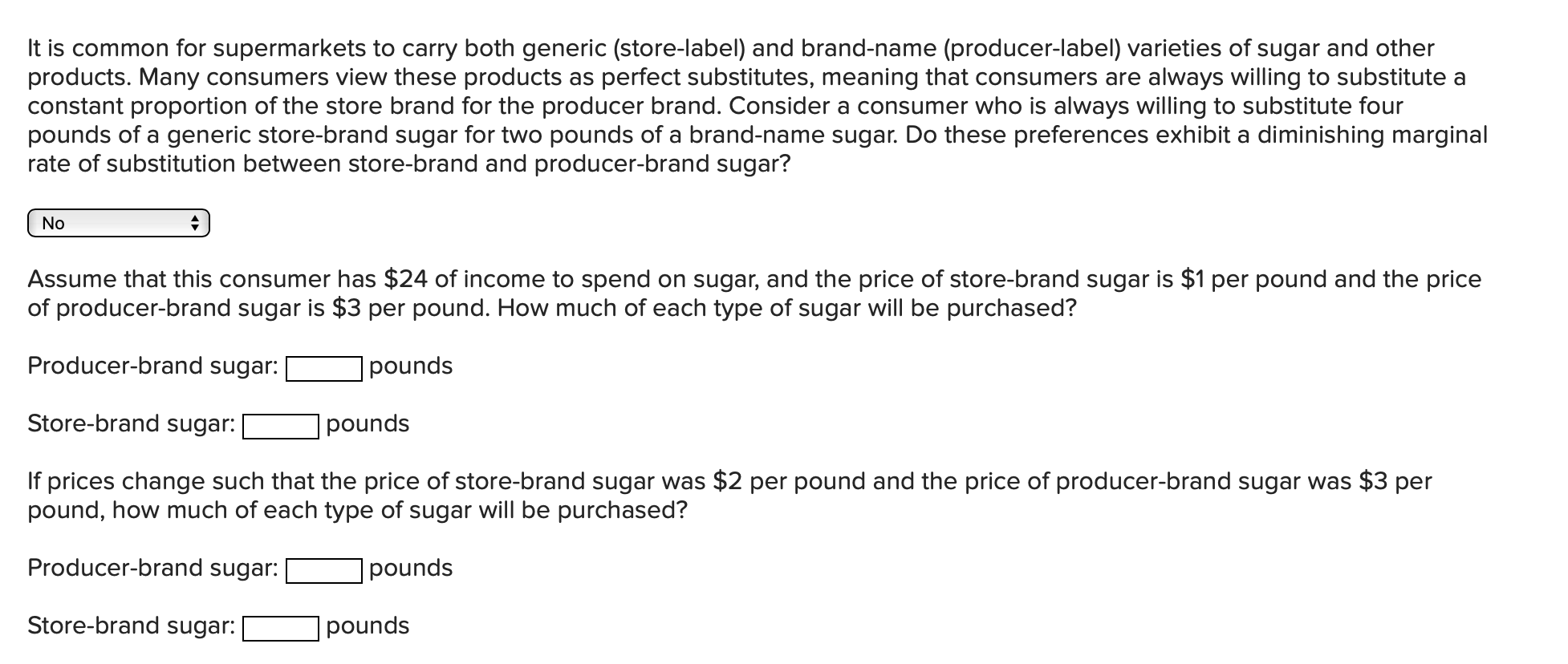This screenshot has width=1568, height=664.
Task: Click the Store-brand sugar label text
Action: point(131,423)
